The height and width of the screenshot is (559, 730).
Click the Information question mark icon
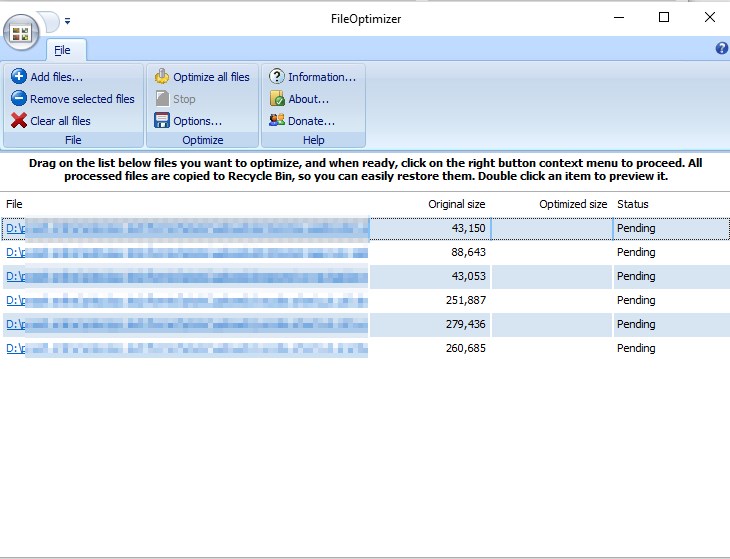[277, 77]
